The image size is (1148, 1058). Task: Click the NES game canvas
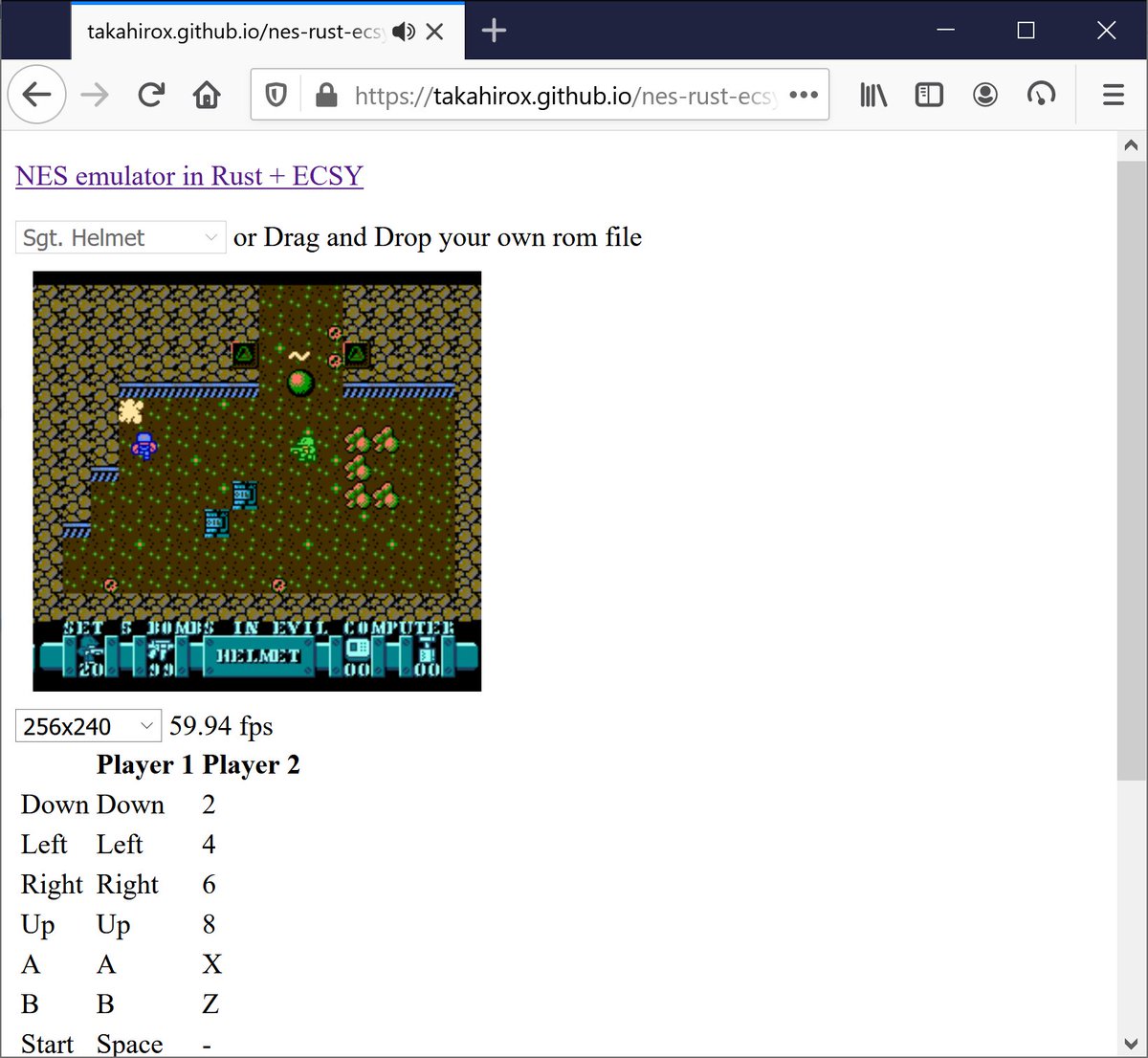pos(257,481)
